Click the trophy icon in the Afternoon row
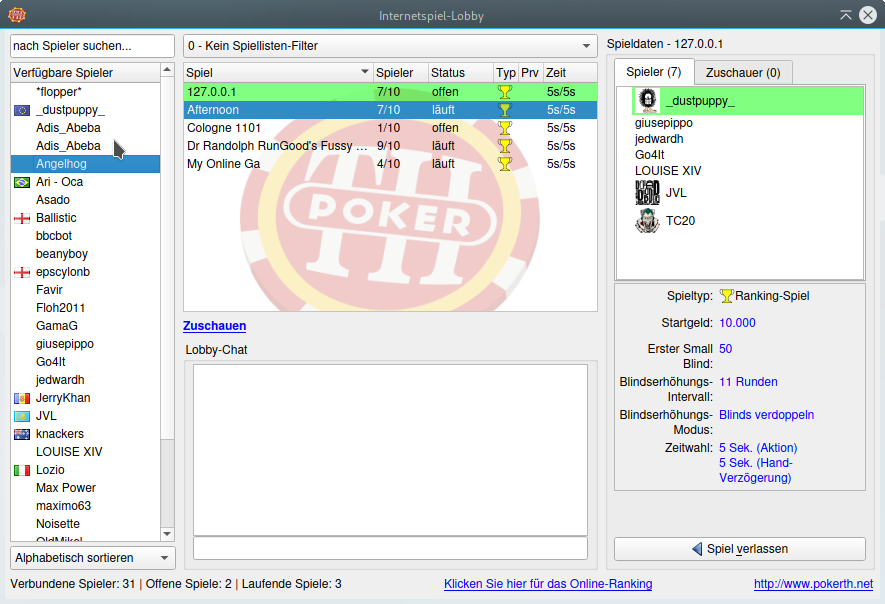Screen dimensions: 885x604 (505, 110)
